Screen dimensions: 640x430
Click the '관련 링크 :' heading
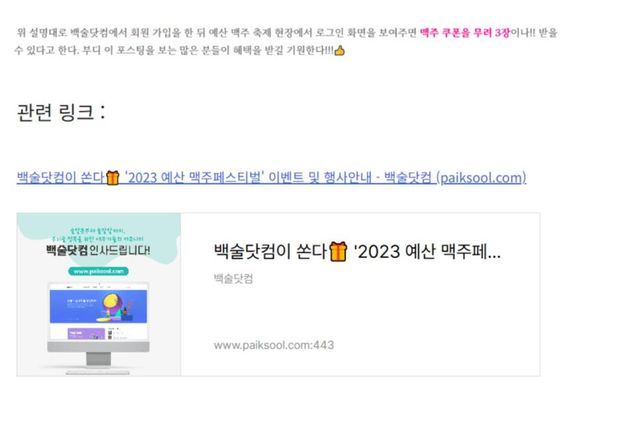[61, 112]
